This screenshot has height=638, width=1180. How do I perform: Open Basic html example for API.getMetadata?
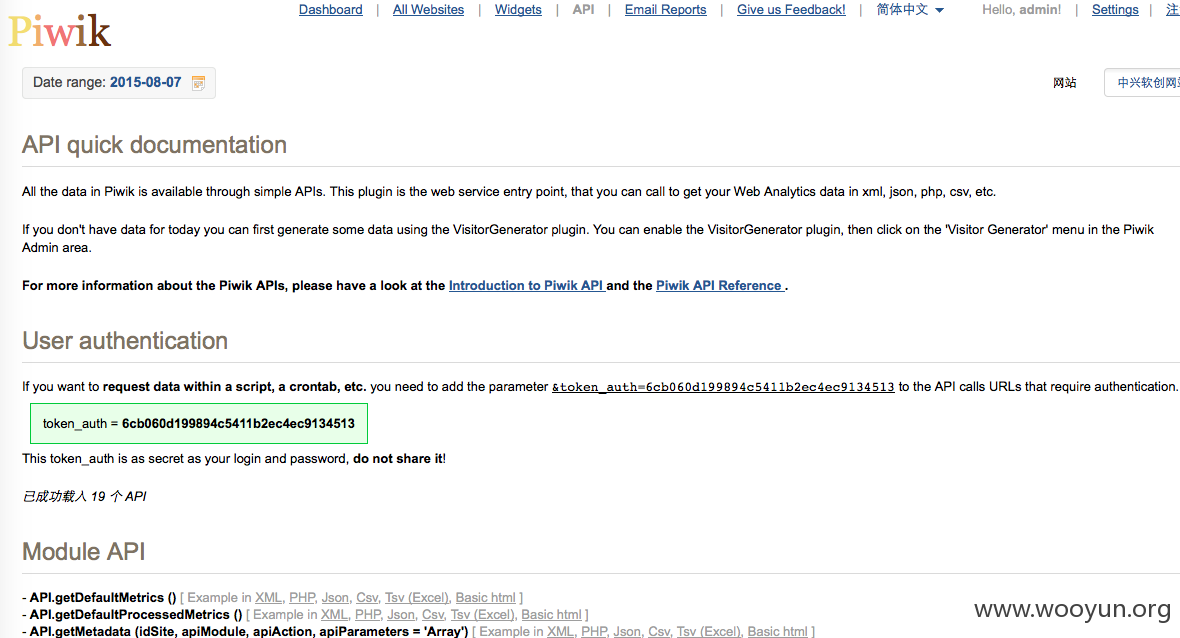coord(777,631)
